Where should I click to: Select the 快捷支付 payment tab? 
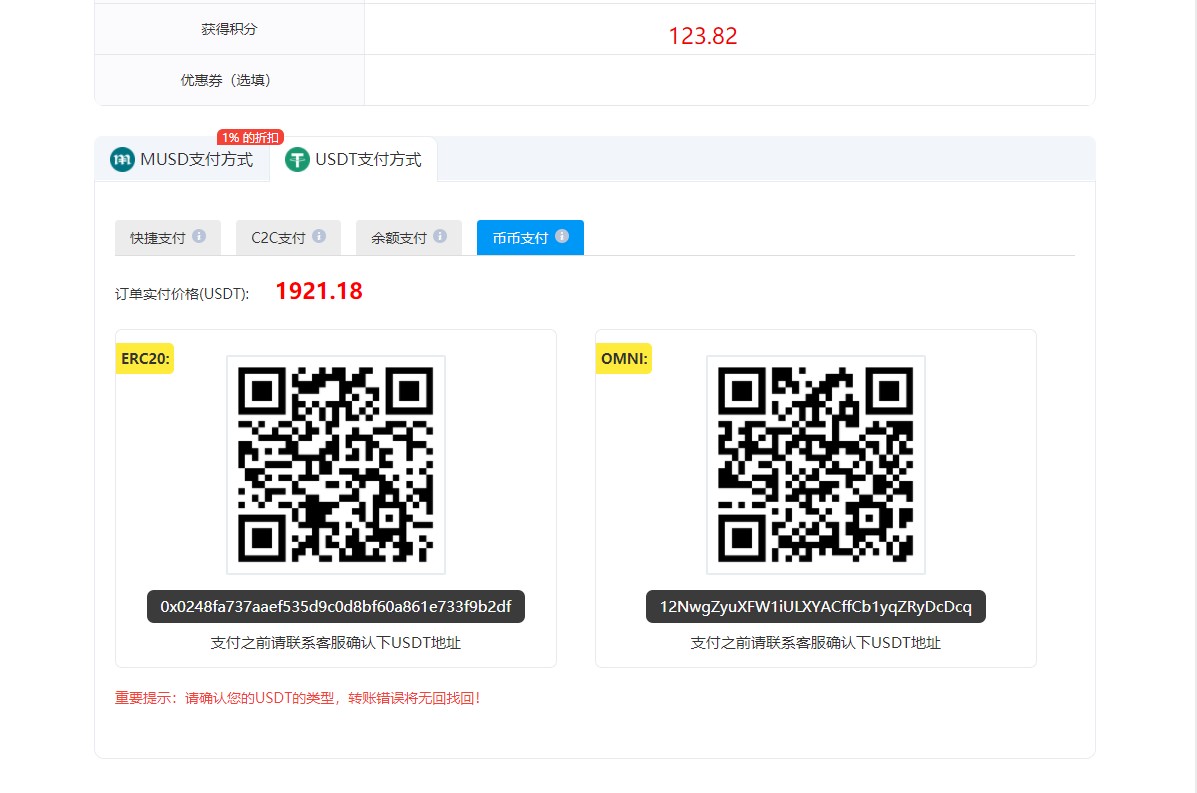coord(168,237)
